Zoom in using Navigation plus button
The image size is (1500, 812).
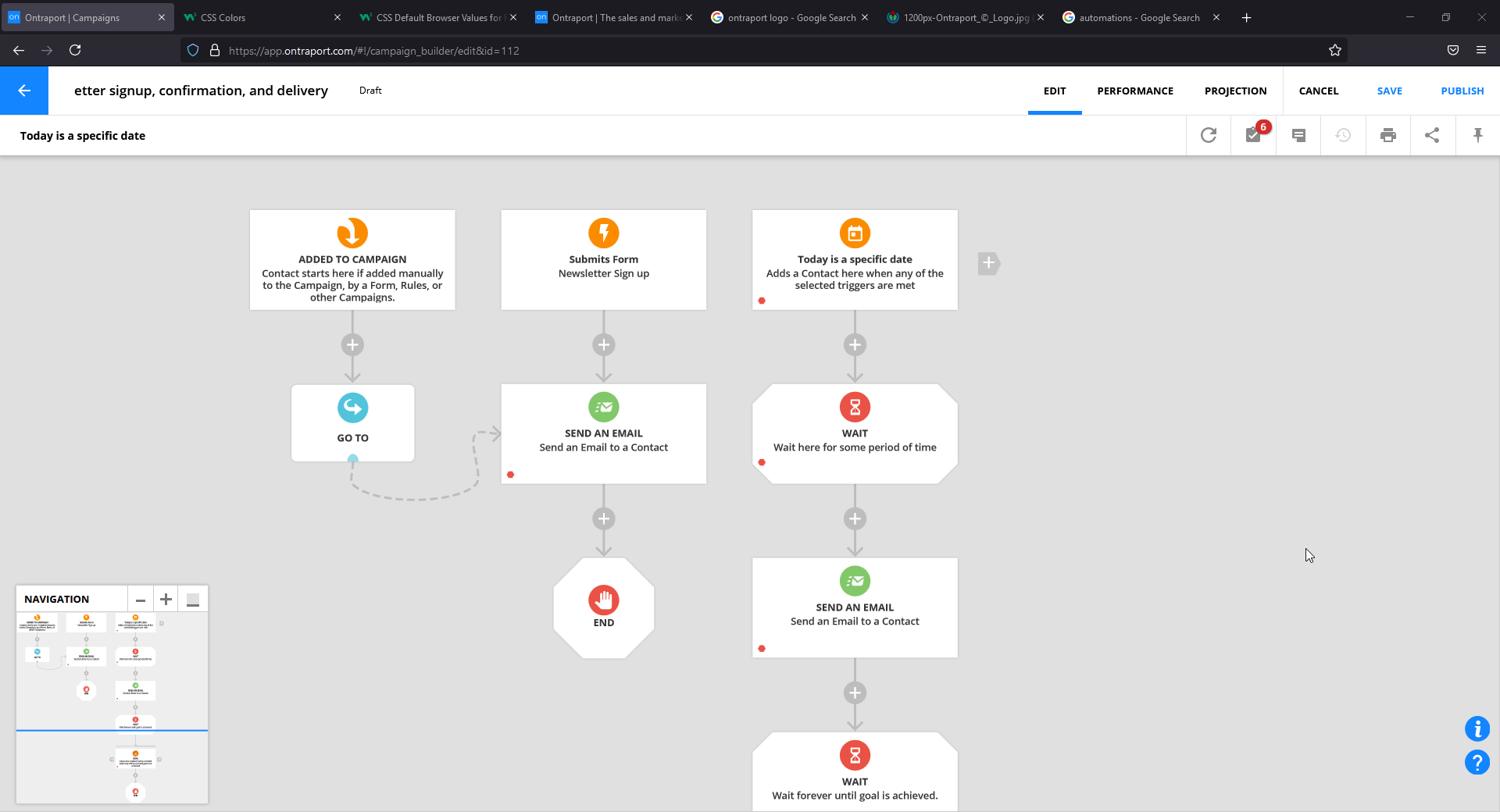(x=166, y=600)
